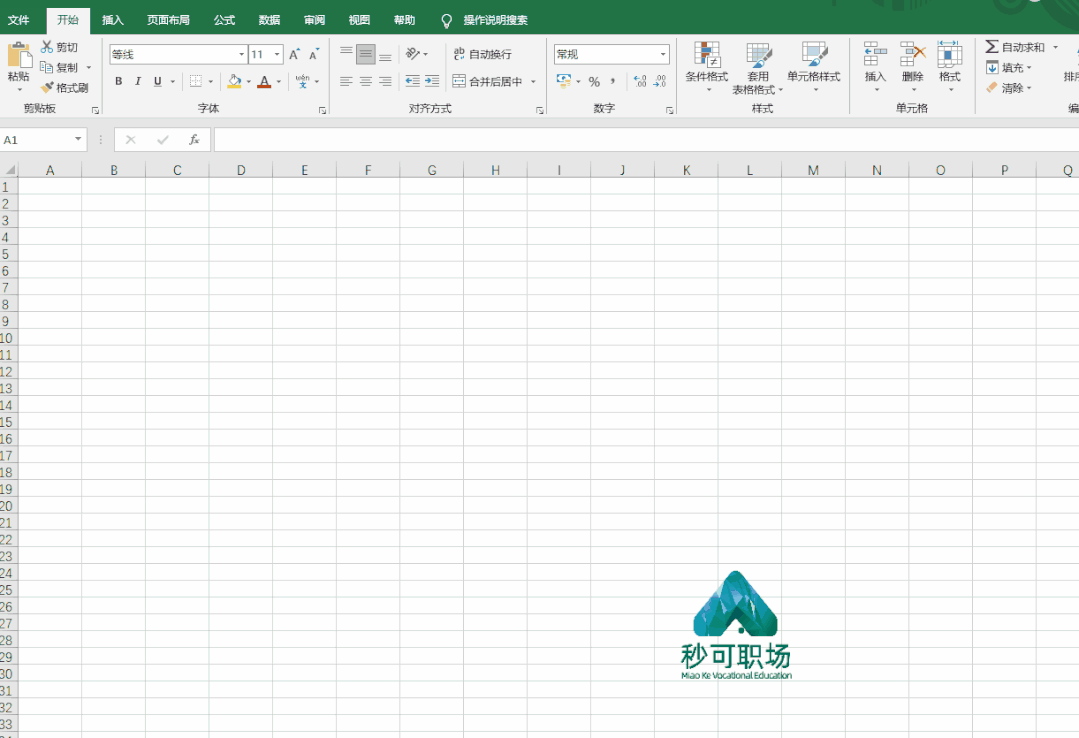The image size is (1079, 738).
Task: Open the File (文件) tab
Action: (x=19, y=20)
